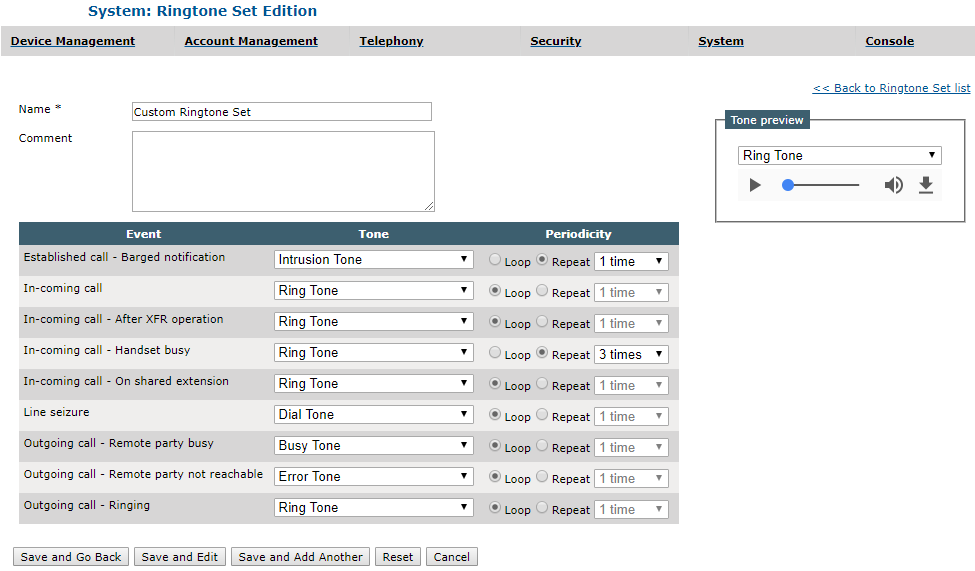This screenshot has height=571, width=975.
Task: Open Device Management menu
Action: coord(73,41)
